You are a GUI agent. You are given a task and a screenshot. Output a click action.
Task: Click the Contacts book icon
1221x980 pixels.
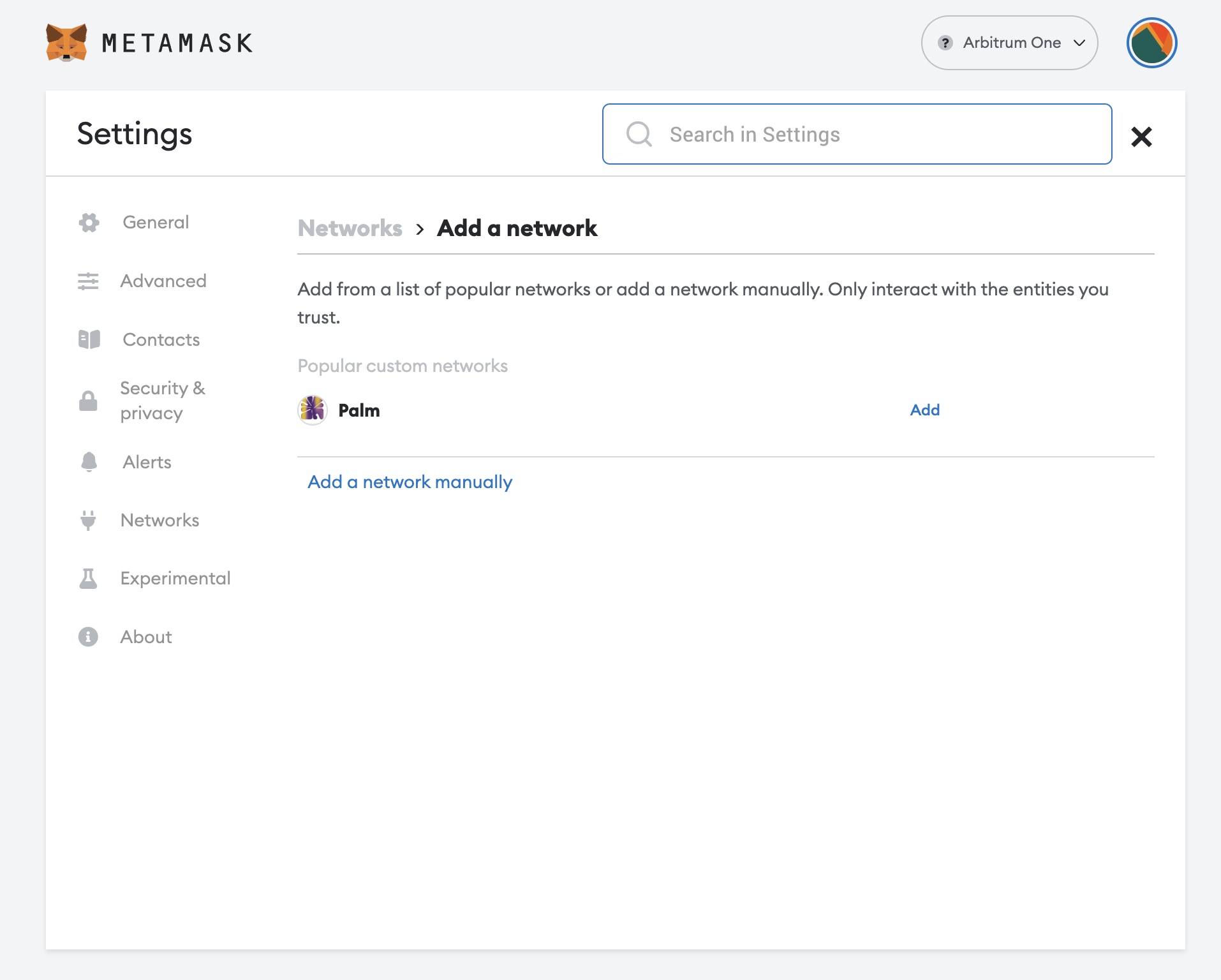point(89,339)
